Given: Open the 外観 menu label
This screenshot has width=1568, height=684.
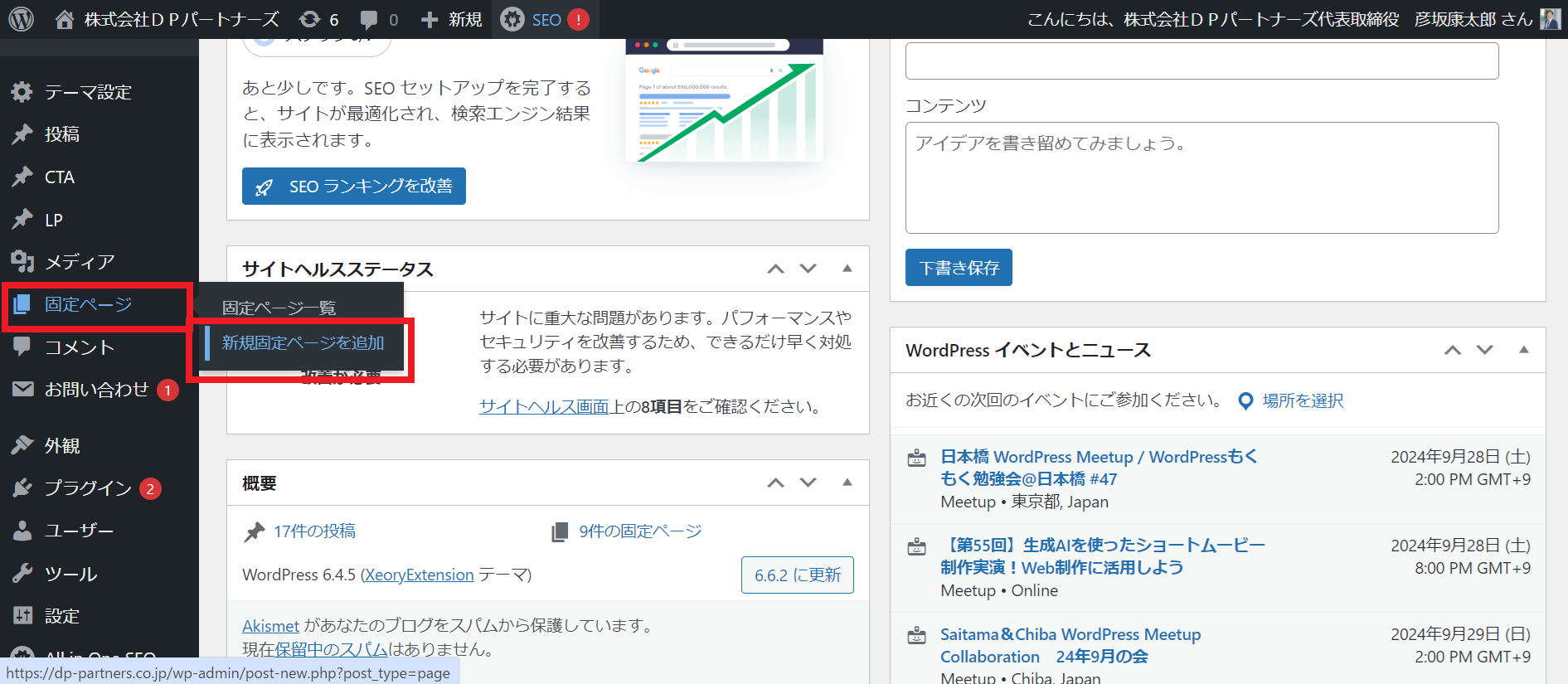Looking at the screenshot, I should (62, 445).
